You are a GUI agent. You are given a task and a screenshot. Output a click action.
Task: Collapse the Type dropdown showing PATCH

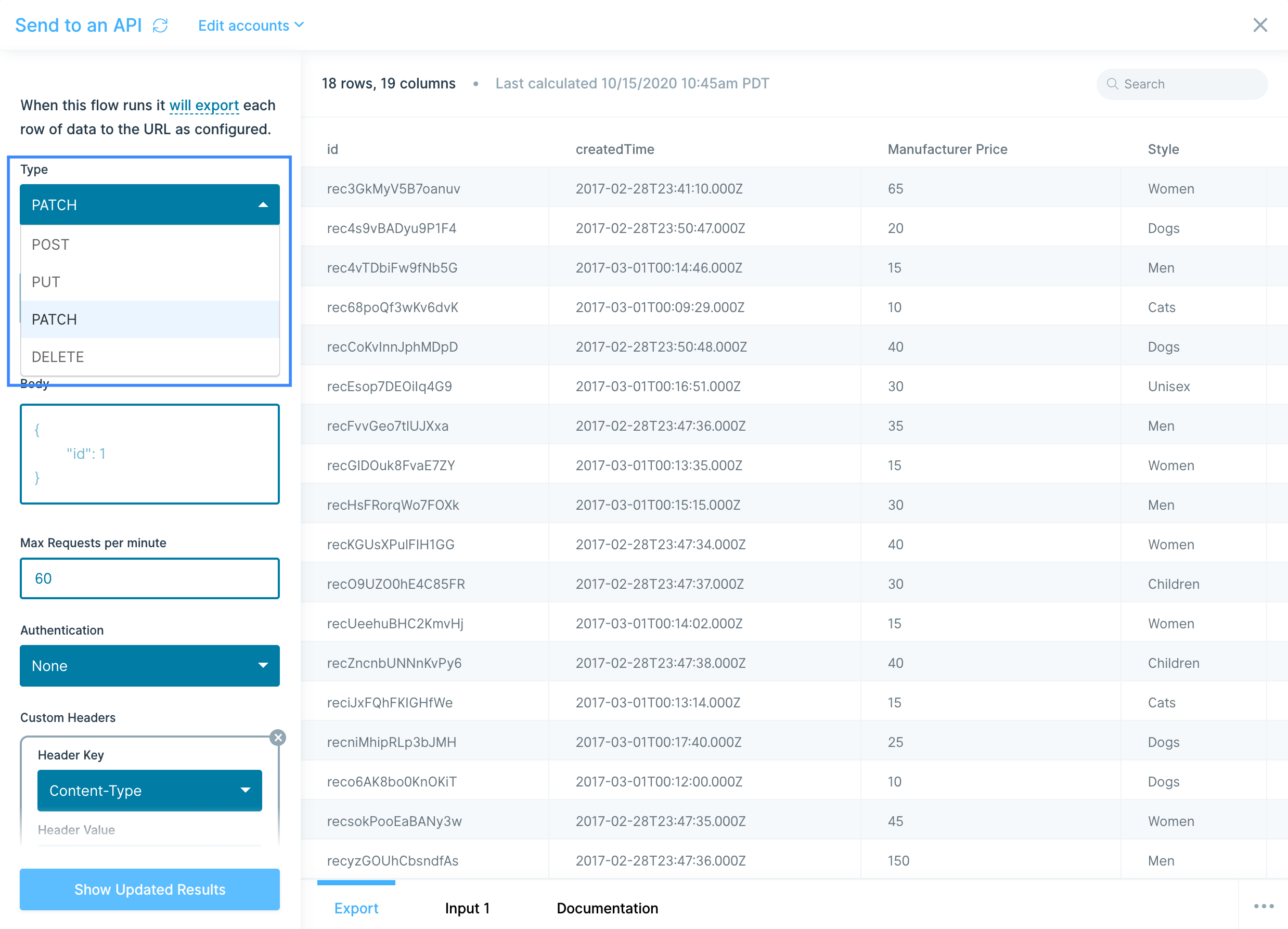[150, 205]
